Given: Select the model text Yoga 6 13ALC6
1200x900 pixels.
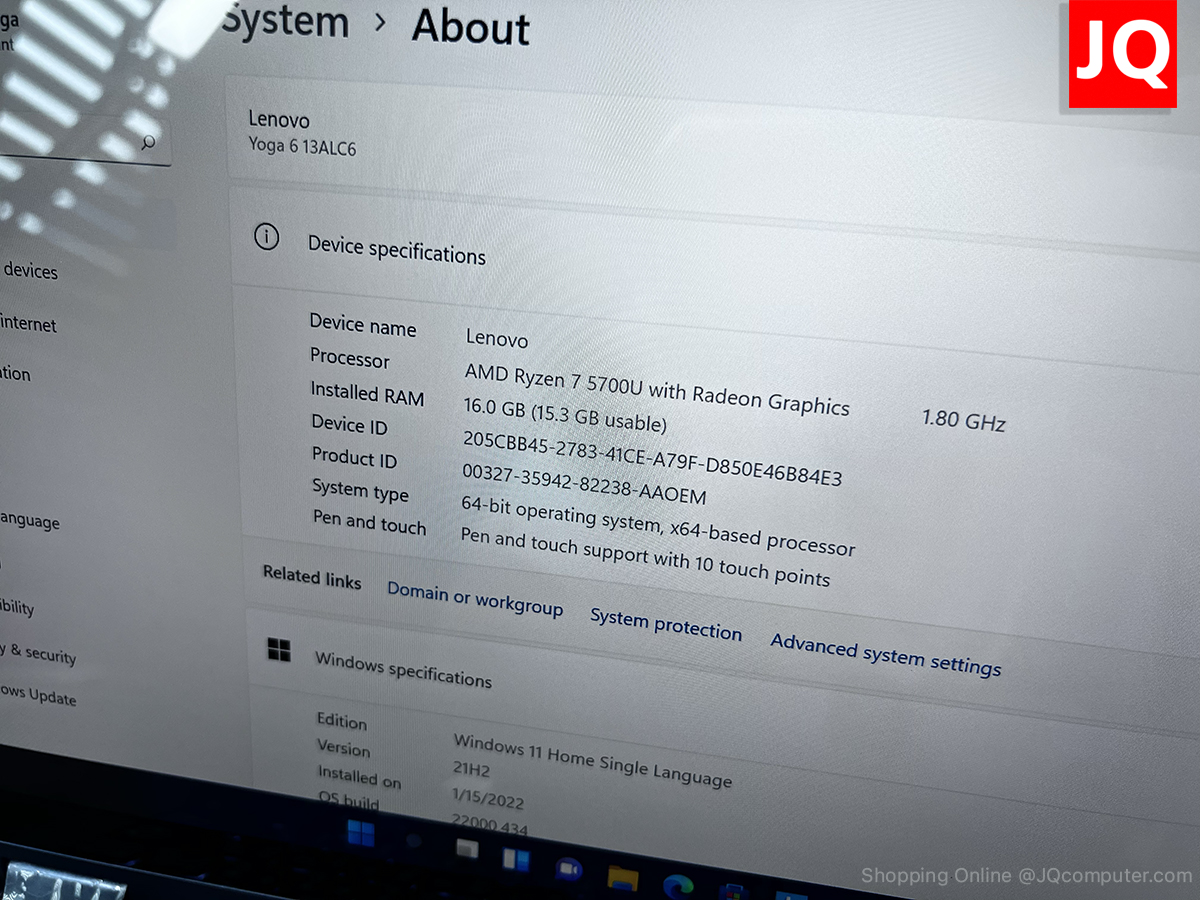Looking at the screenshot, I should 302,147.
